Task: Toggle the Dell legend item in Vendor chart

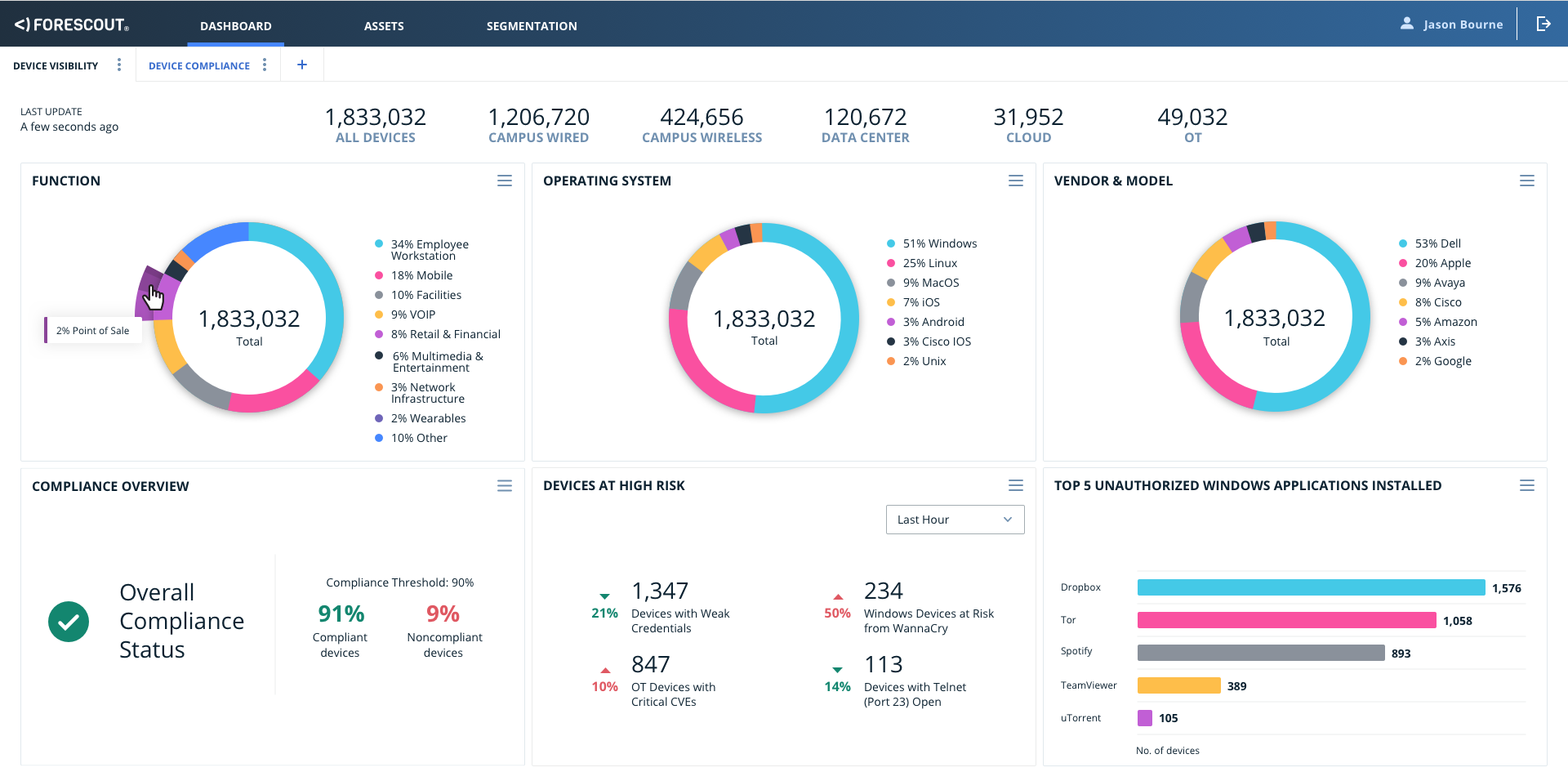Action: [x=1437, y=243]
